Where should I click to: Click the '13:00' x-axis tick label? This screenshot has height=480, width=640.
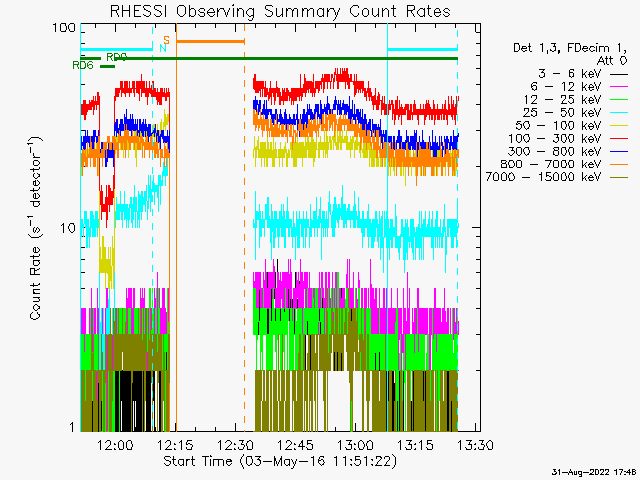(x=356, y=445)
